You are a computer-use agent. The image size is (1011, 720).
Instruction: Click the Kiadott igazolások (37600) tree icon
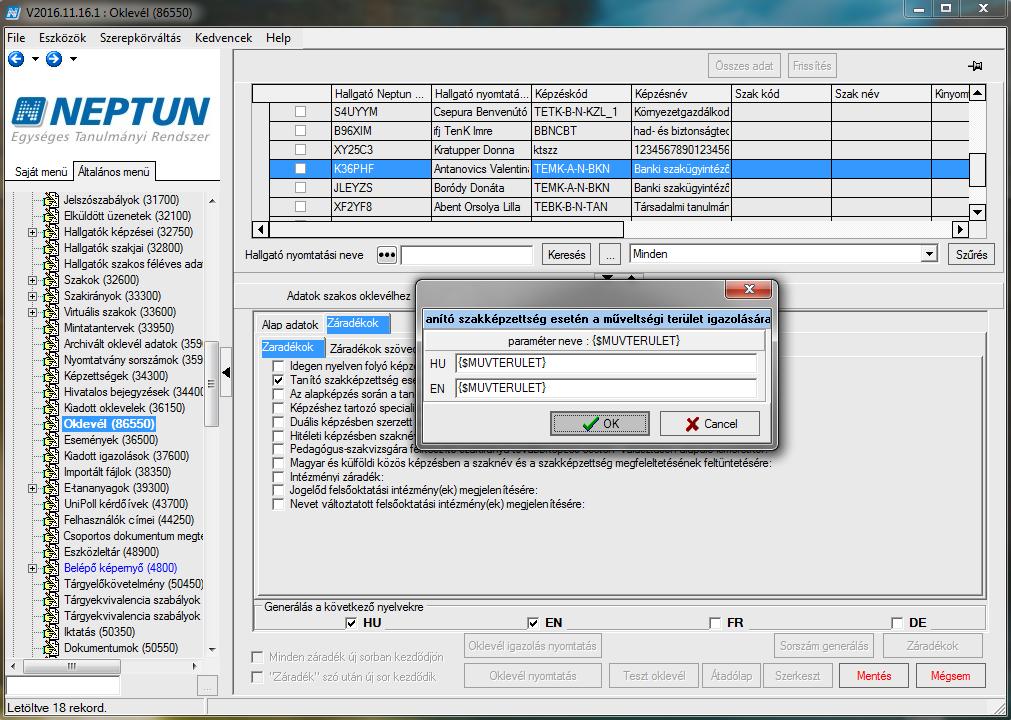click(51, 456)
